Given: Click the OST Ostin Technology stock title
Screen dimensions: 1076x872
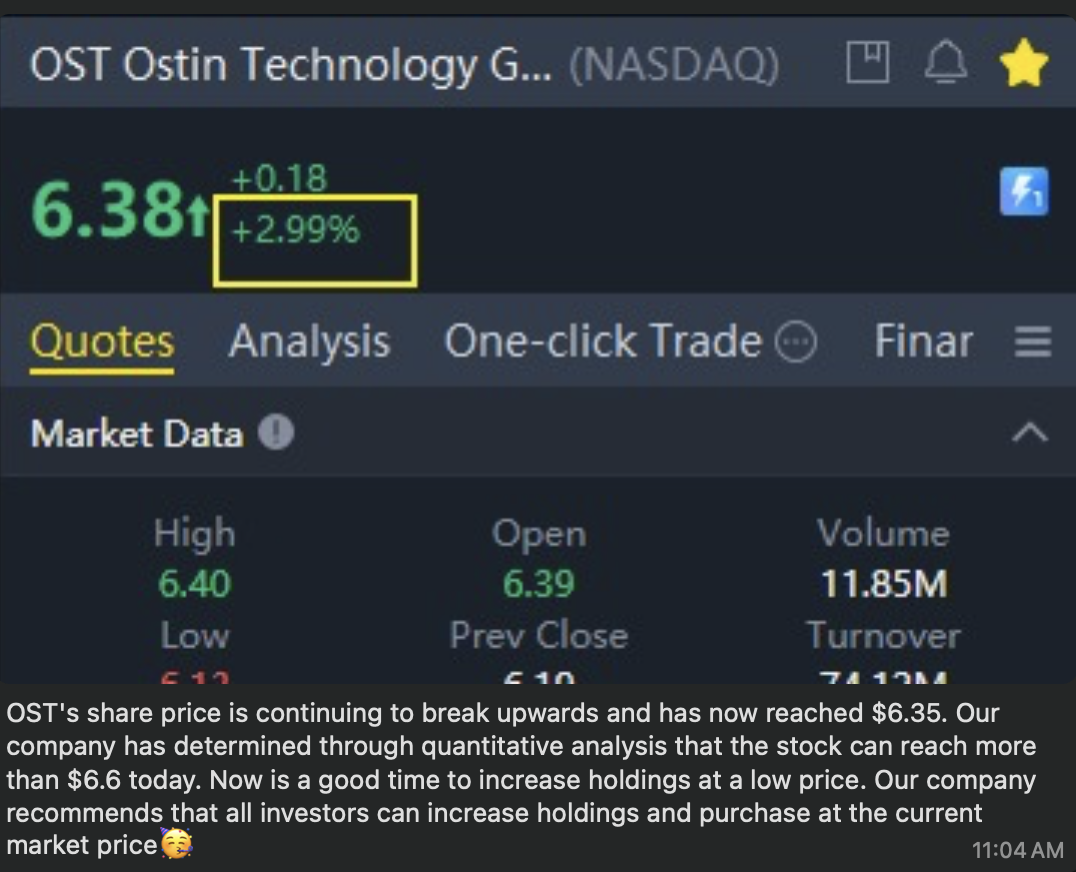Looking at the screenshot, I should click(x=290, y=64).
